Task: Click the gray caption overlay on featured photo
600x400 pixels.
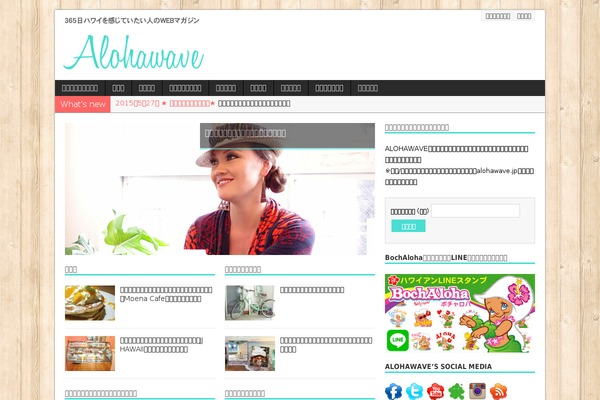Action: 287,136
